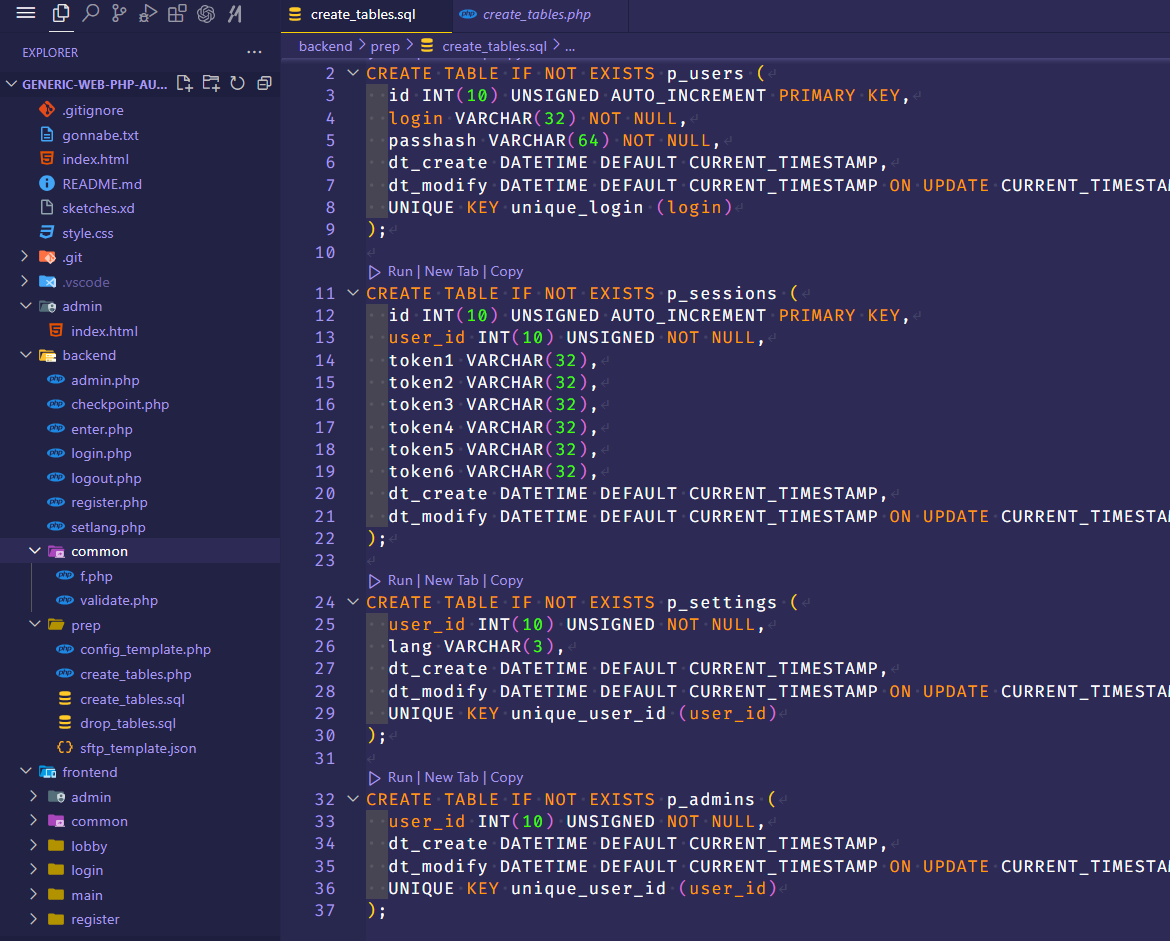Expand the frontend login folder
Image resolution: width=1170 pixels, height=941 pixels.
tap(34, 869)
